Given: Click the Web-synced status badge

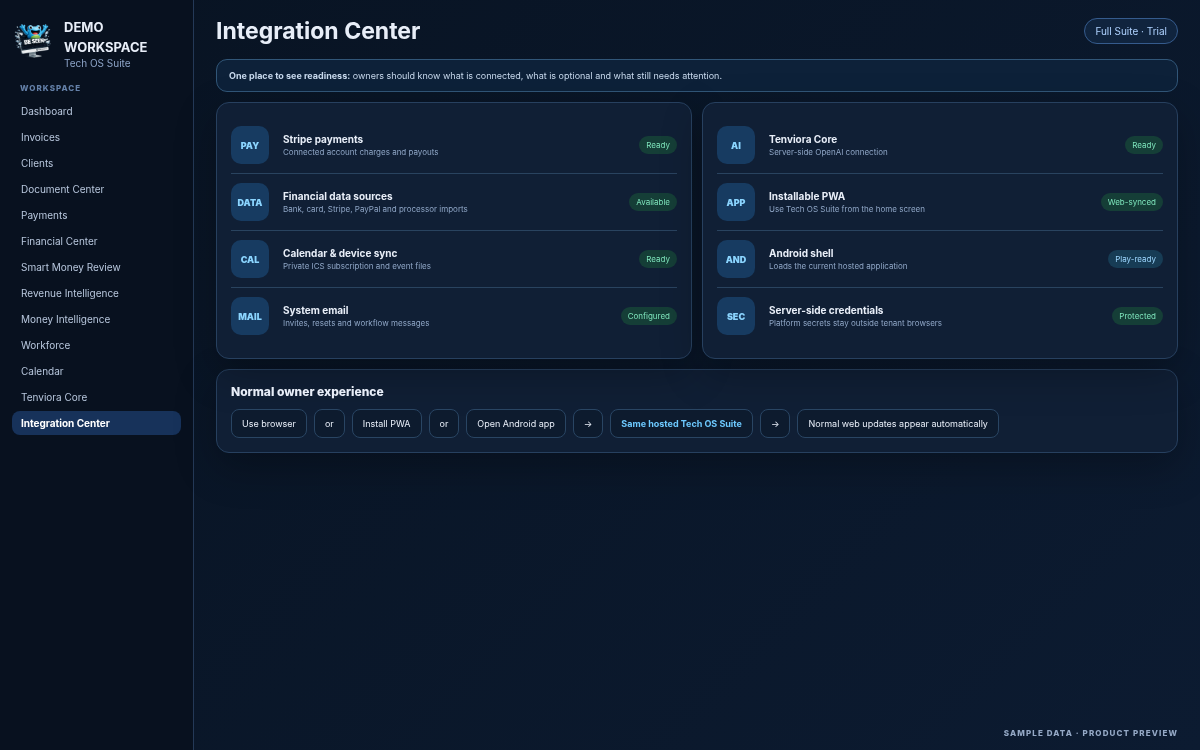Looking at the screenshot, I should [x=1132, y=202].
